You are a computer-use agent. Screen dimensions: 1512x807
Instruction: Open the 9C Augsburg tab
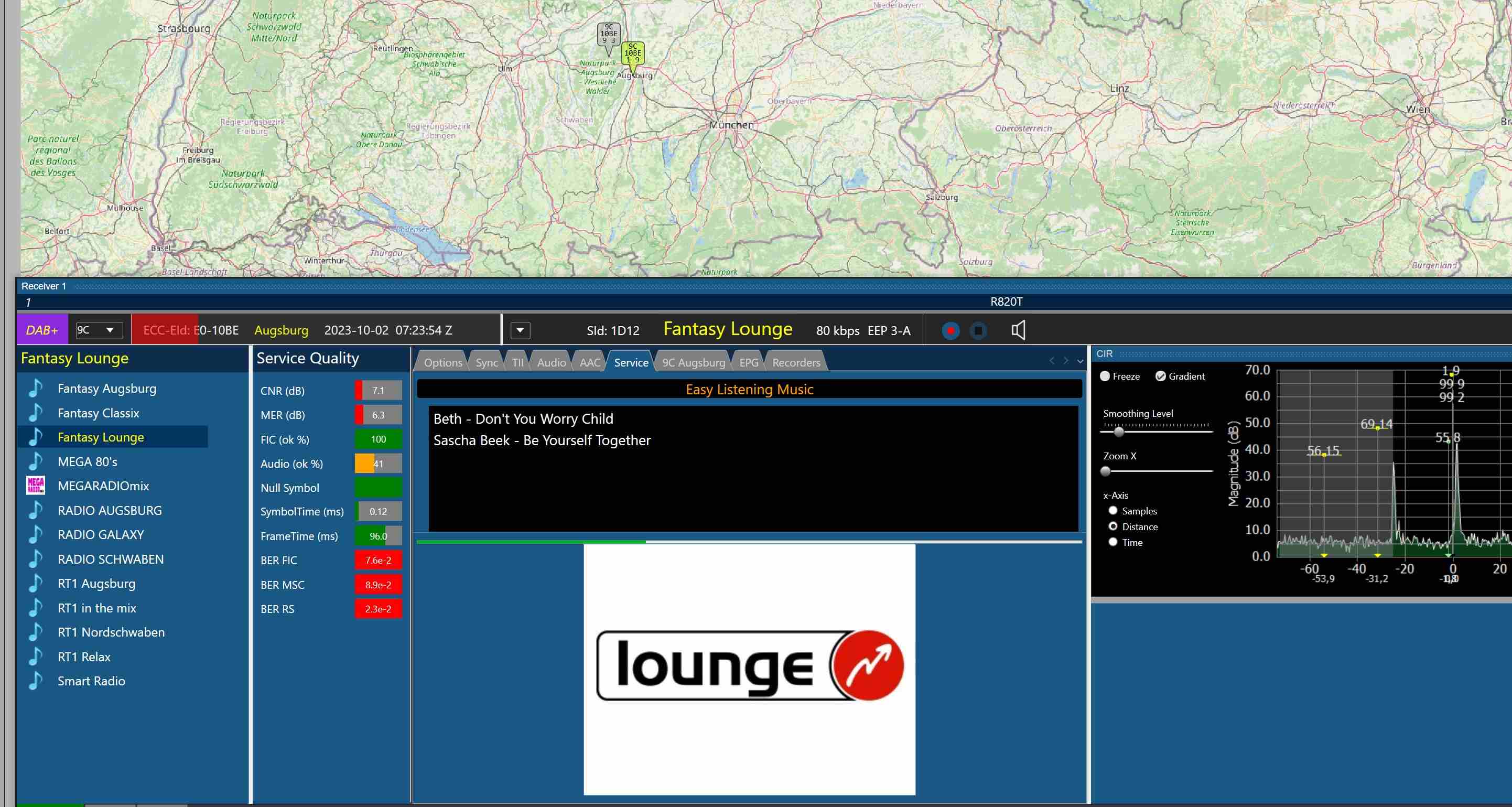point(693,363)
